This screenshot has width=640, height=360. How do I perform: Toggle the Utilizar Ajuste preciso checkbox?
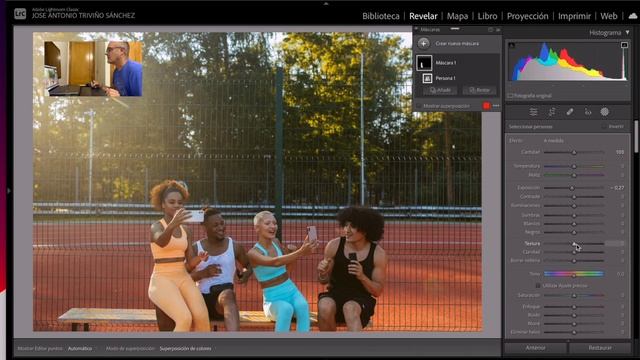click(538, 286)
